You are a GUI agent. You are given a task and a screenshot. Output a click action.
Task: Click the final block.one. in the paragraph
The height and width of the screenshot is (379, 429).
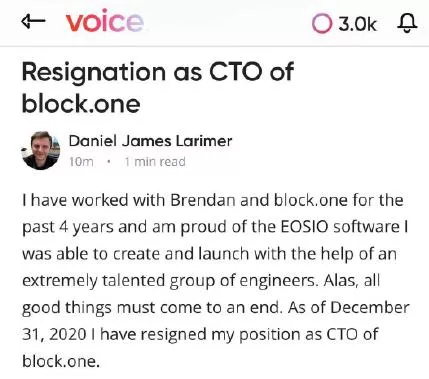click(61, 361)
